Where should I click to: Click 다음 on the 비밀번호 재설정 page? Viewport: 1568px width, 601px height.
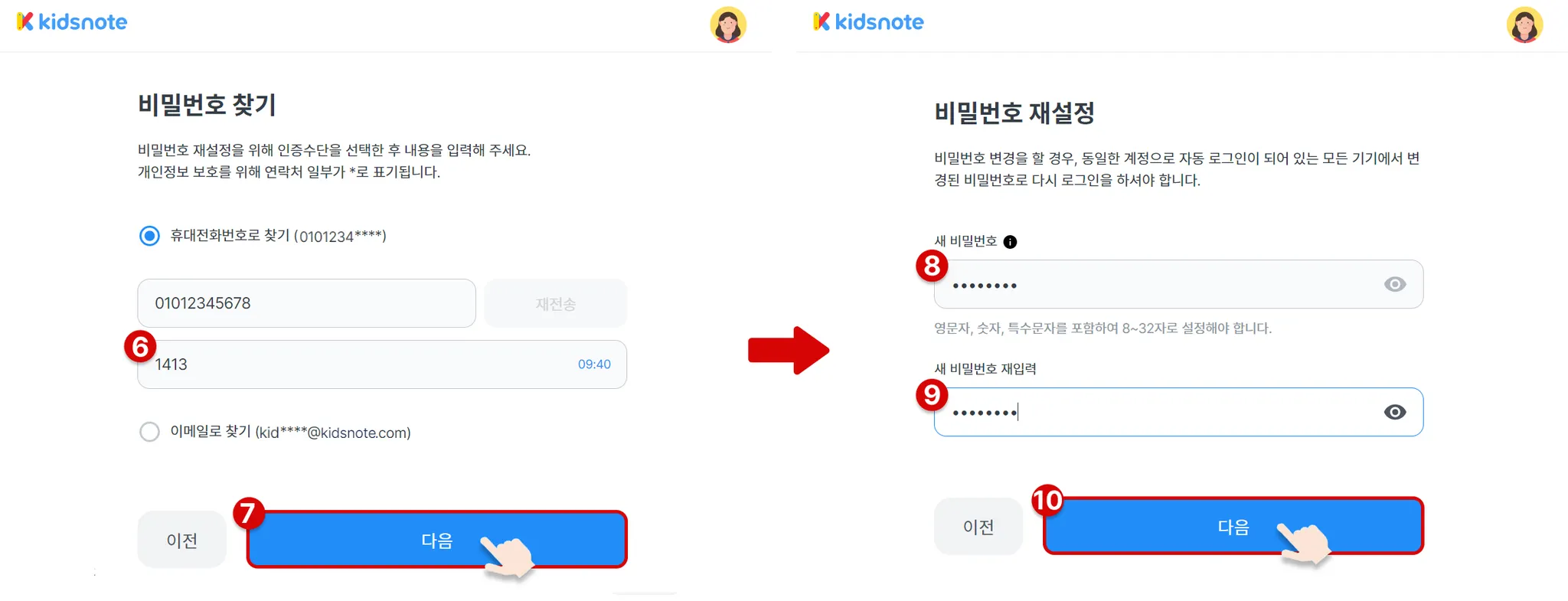(1233, 527)
